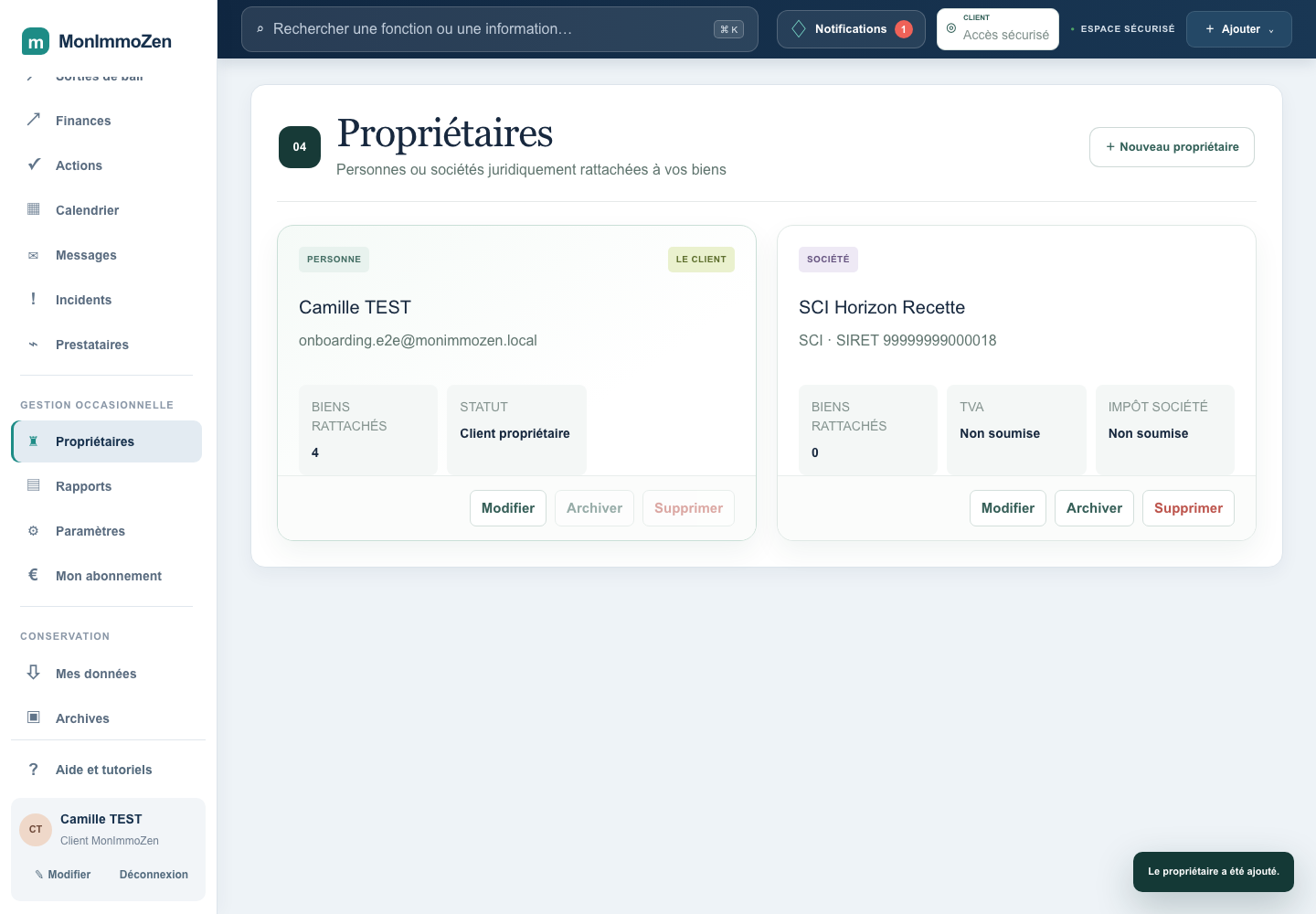Click Déconnexion link in the profile box

154,875
